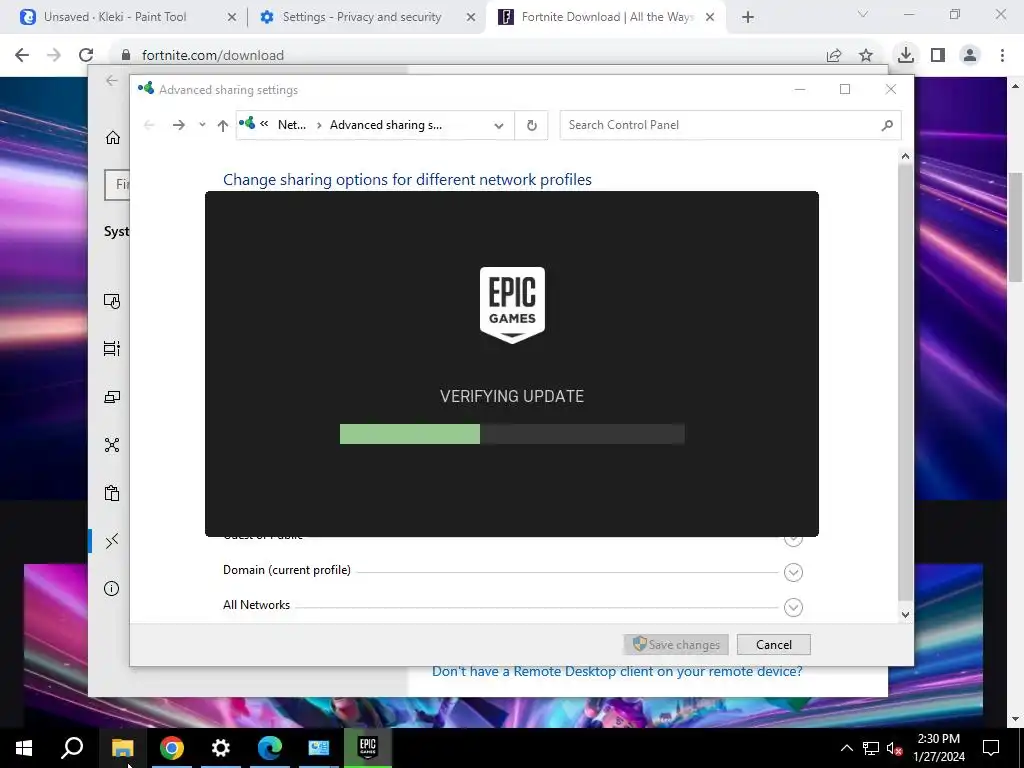Viewport: 1024px width, 768px height.
Task: Open Remote Desktop client link
Action: (617, 671)
